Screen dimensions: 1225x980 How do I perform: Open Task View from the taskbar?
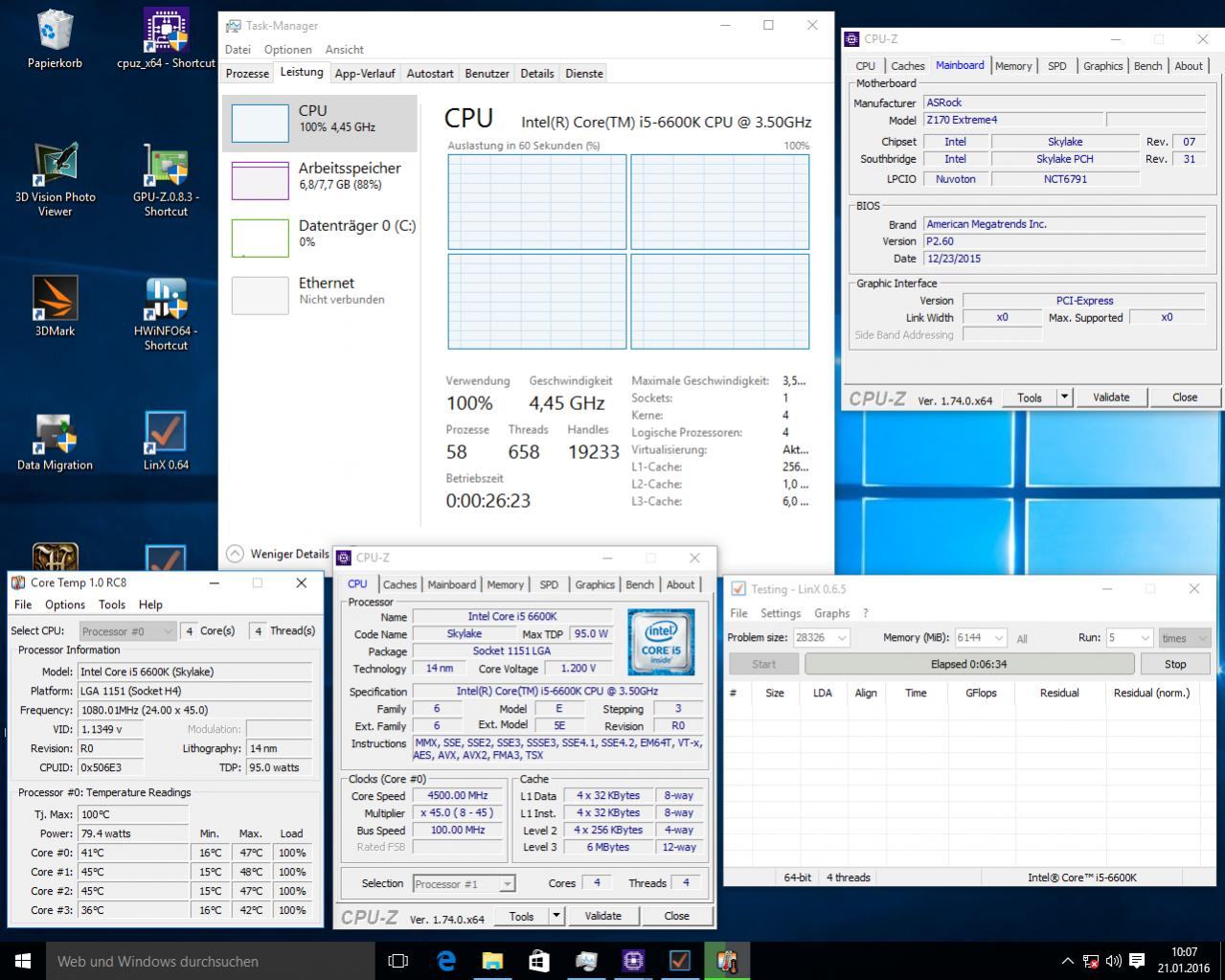point(397,961)
